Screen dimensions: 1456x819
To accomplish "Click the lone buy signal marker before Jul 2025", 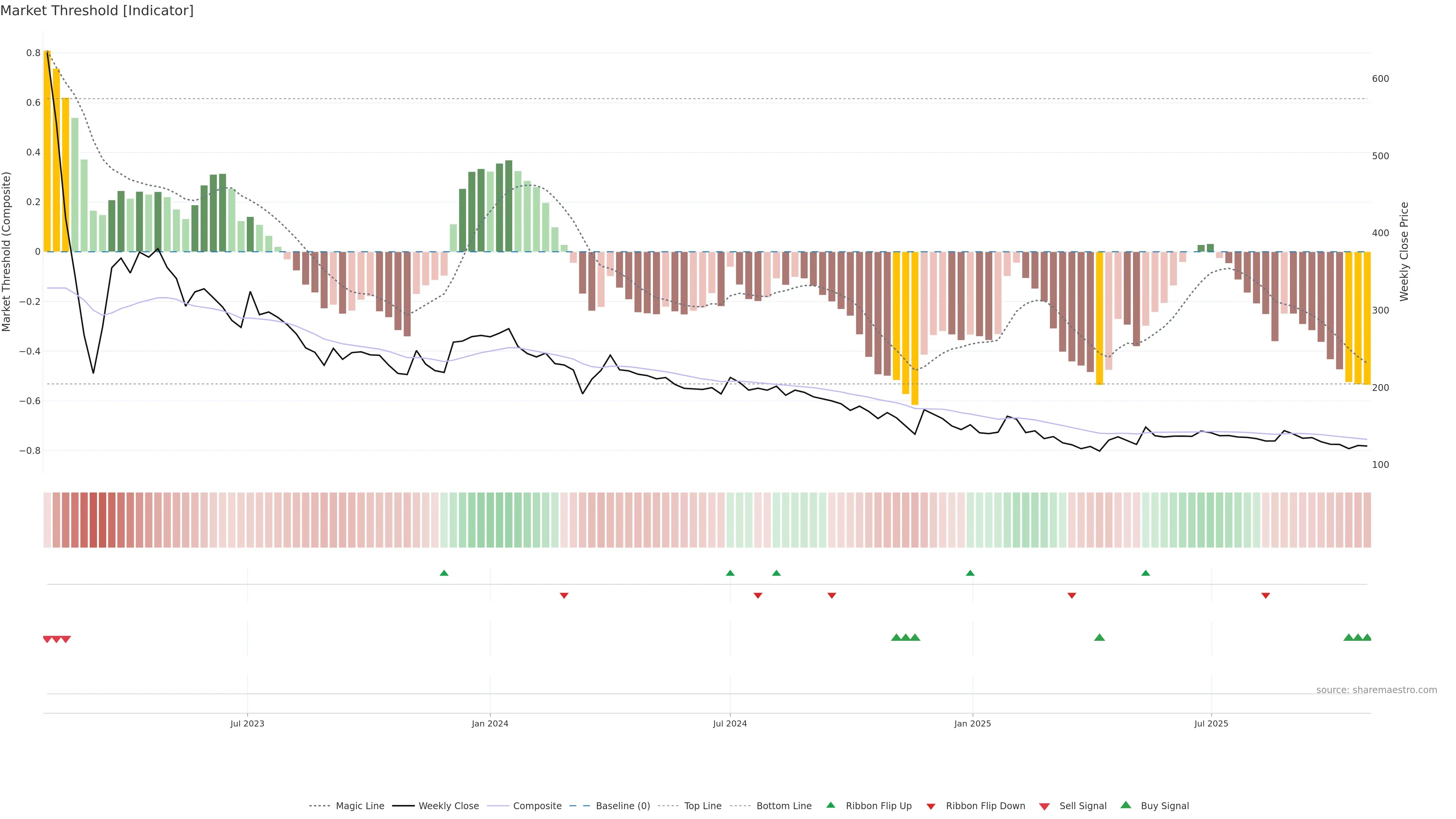I will coord(1099,637).
